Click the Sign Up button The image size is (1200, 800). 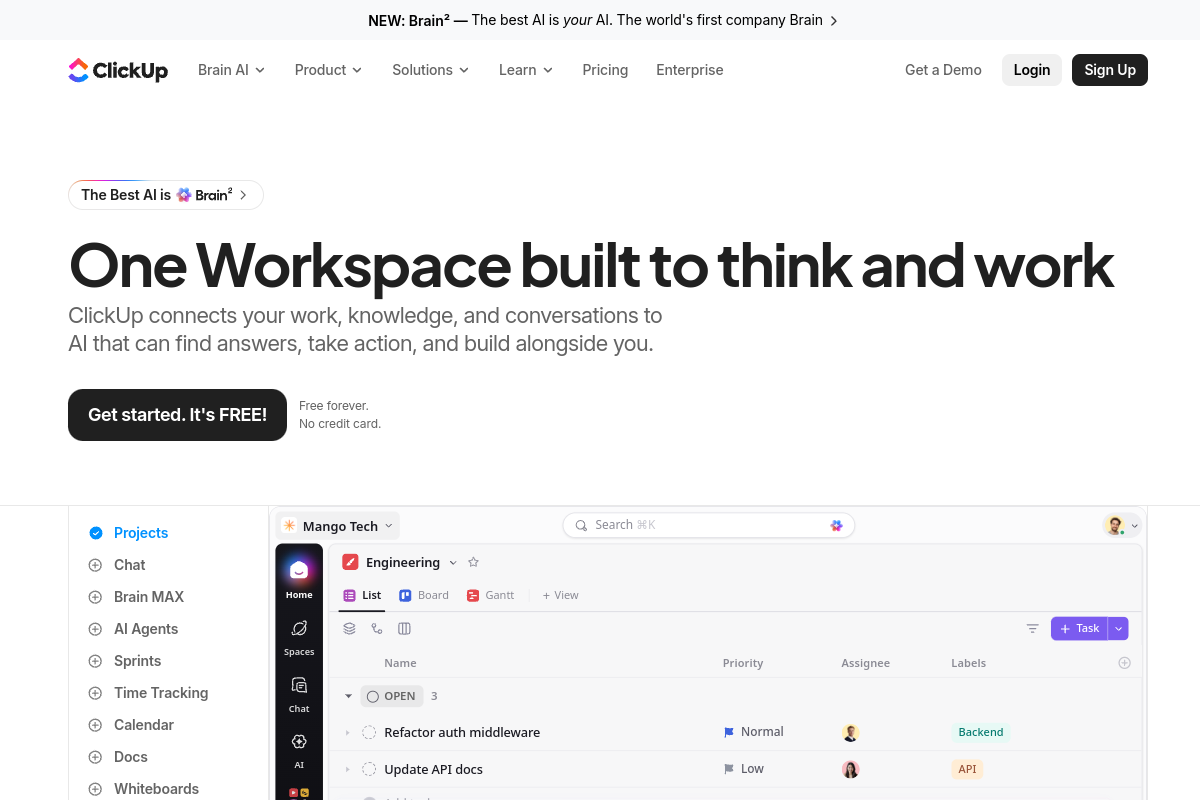point(1110,70)
